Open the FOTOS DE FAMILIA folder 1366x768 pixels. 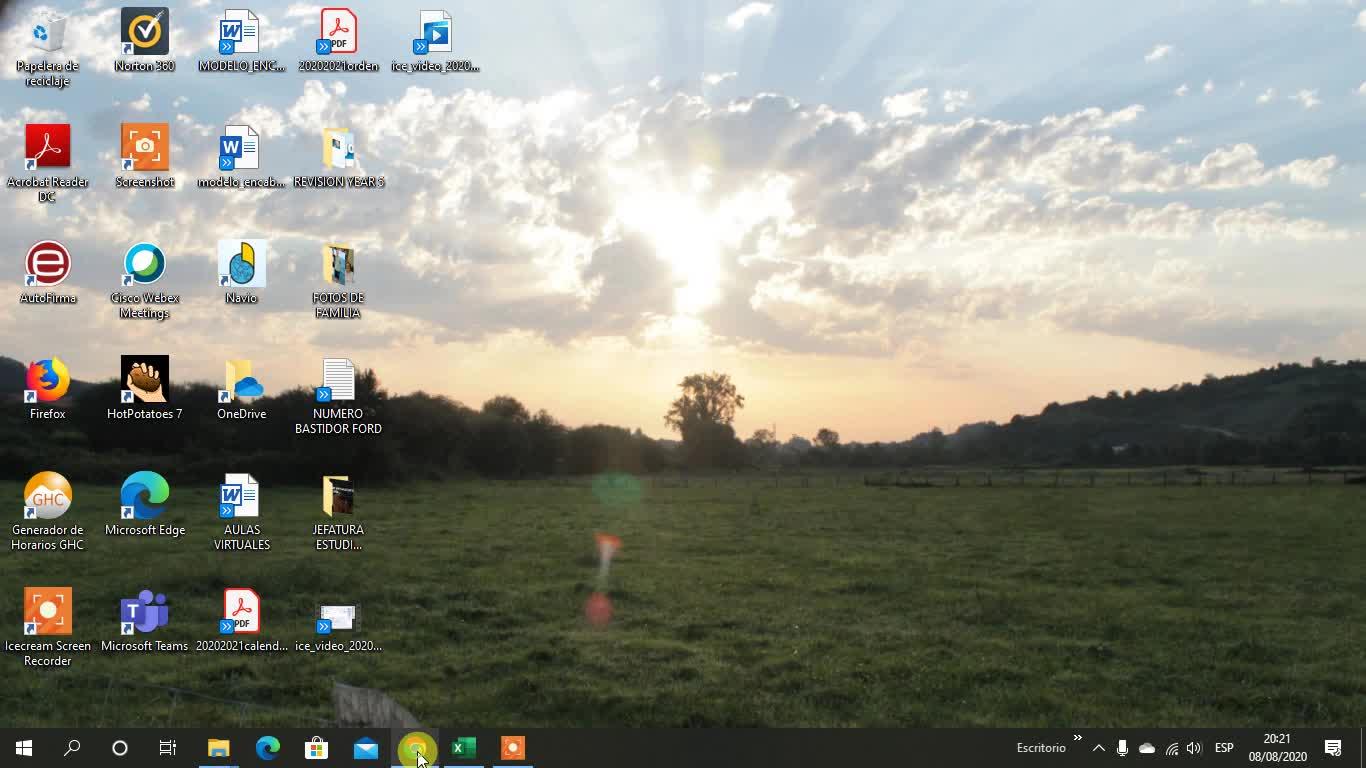338,279
